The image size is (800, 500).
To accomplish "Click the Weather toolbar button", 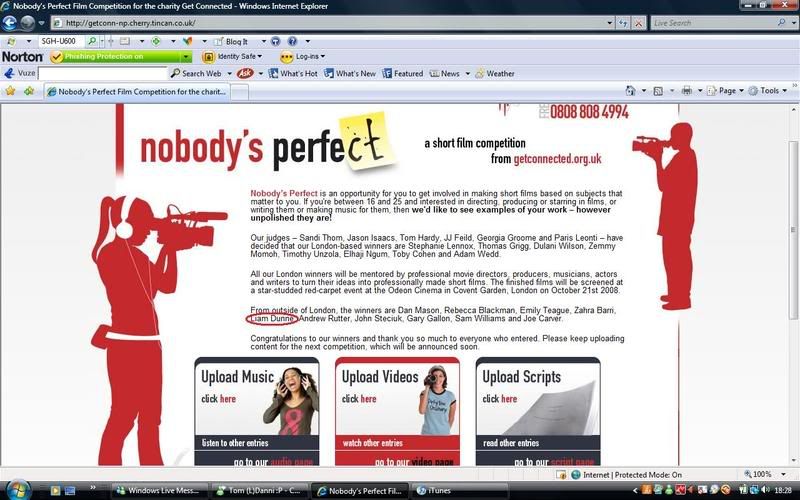I will [494, 73].
